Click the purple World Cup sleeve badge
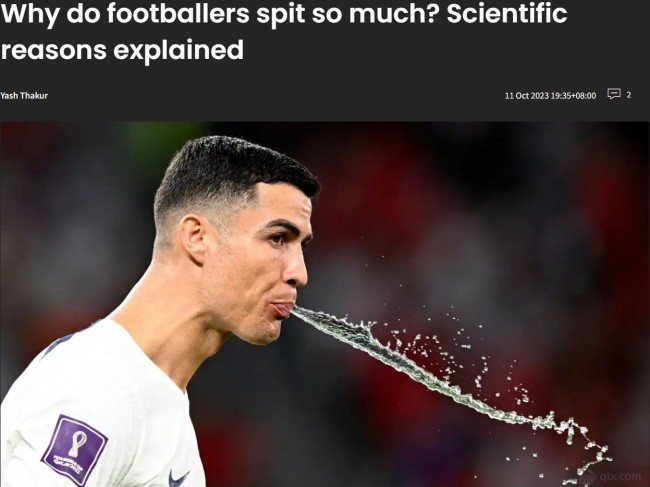 [75, 450]
